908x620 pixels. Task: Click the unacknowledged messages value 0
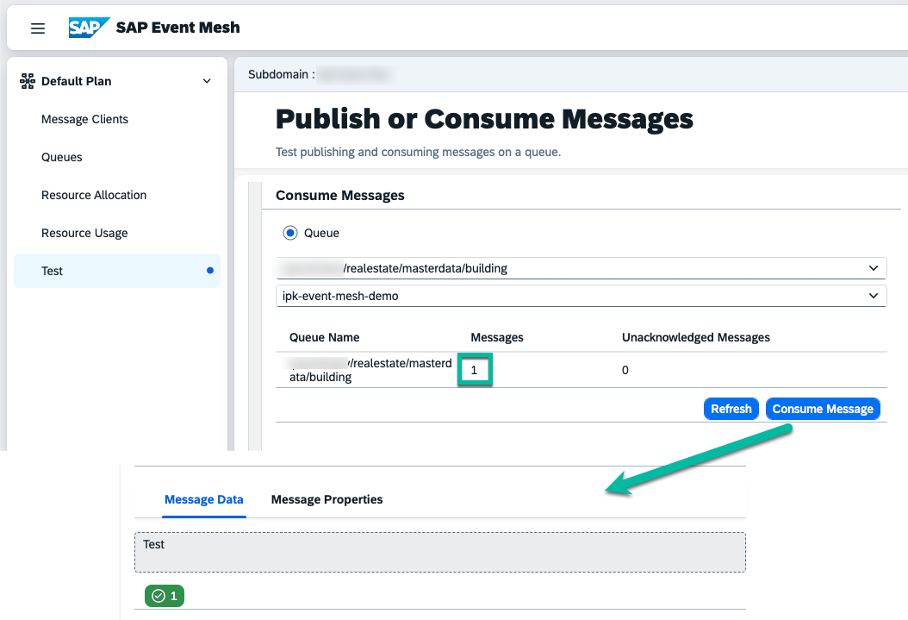point(625,370)
